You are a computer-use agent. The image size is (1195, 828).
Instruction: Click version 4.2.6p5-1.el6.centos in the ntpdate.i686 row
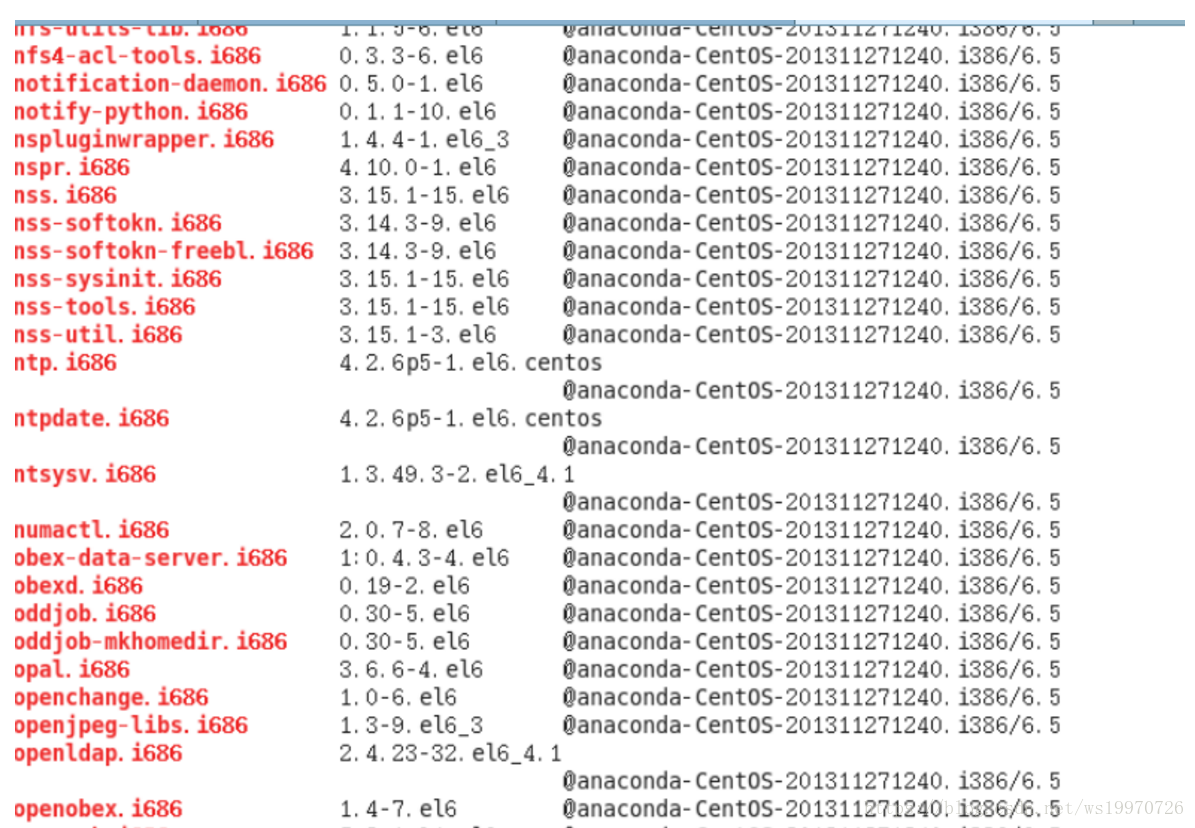coord(471,419)
